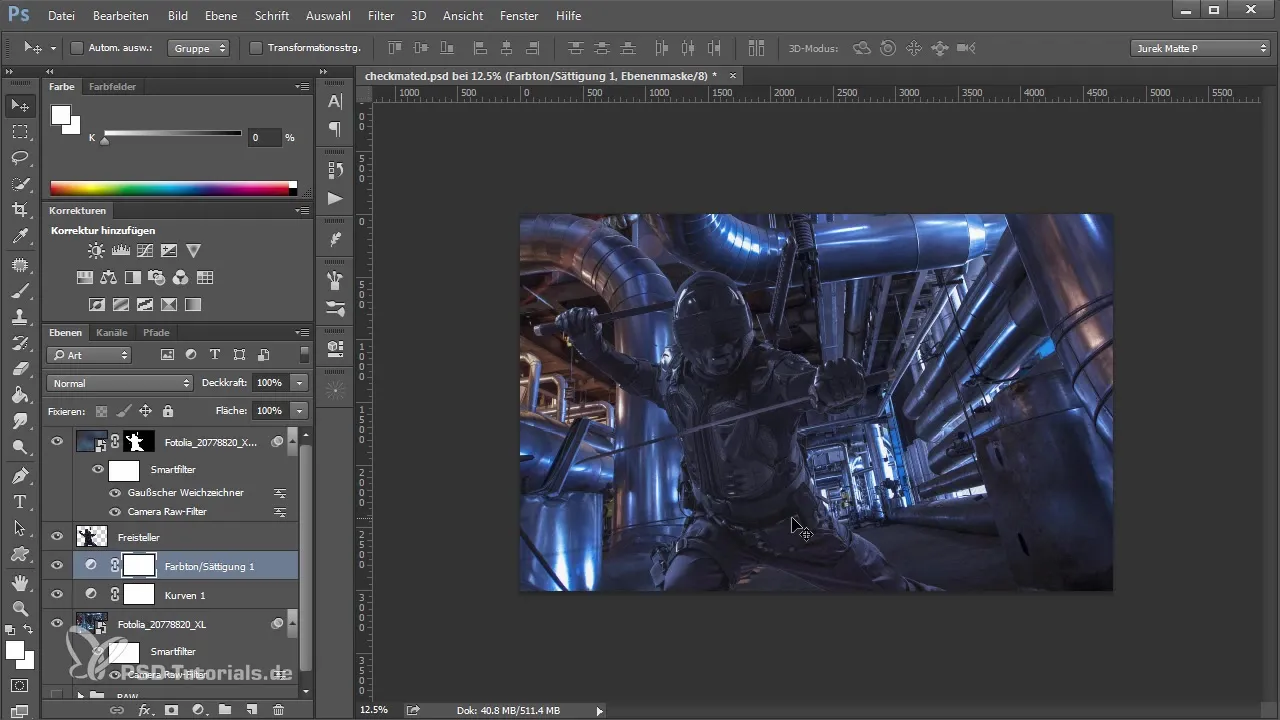Open status bar info arrow menu

pyautogui.click(x=599, y=710)
